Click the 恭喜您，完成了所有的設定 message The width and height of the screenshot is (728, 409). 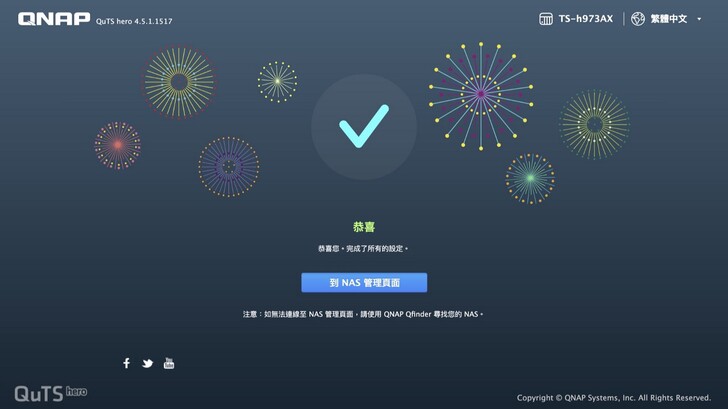[x=363, y=249]
